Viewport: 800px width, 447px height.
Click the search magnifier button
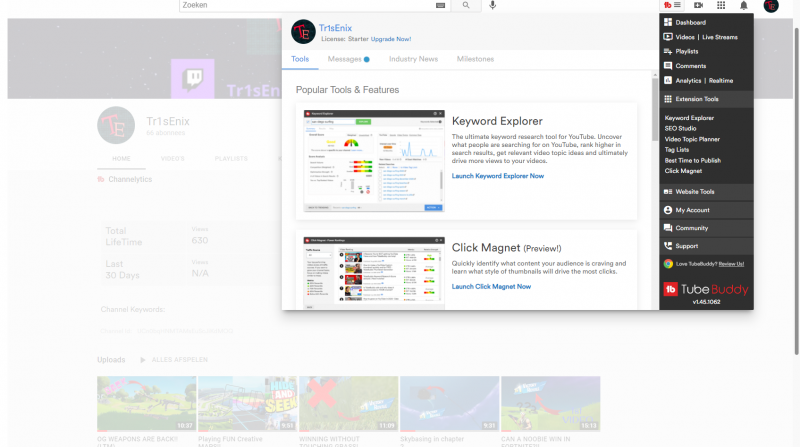466,6
